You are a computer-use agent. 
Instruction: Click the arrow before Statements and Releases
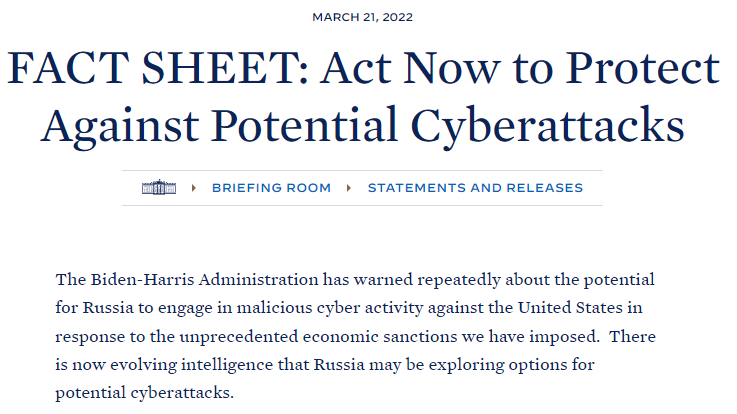click(348, 188)
